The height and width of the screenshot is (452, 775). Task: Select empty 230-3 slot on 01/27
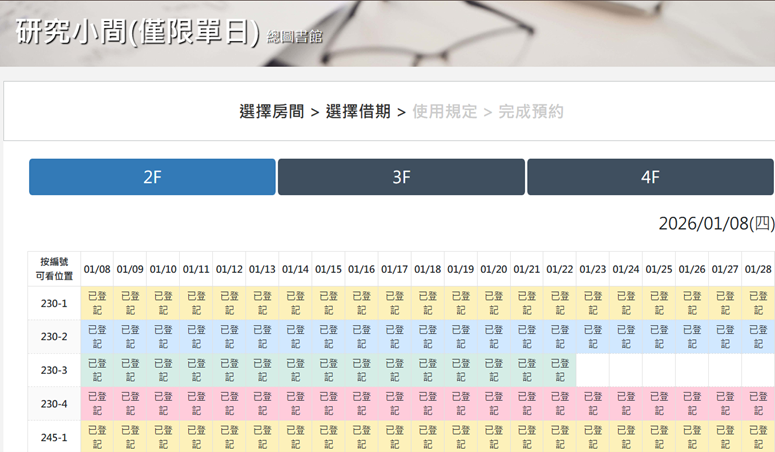[x=725, y=370]
